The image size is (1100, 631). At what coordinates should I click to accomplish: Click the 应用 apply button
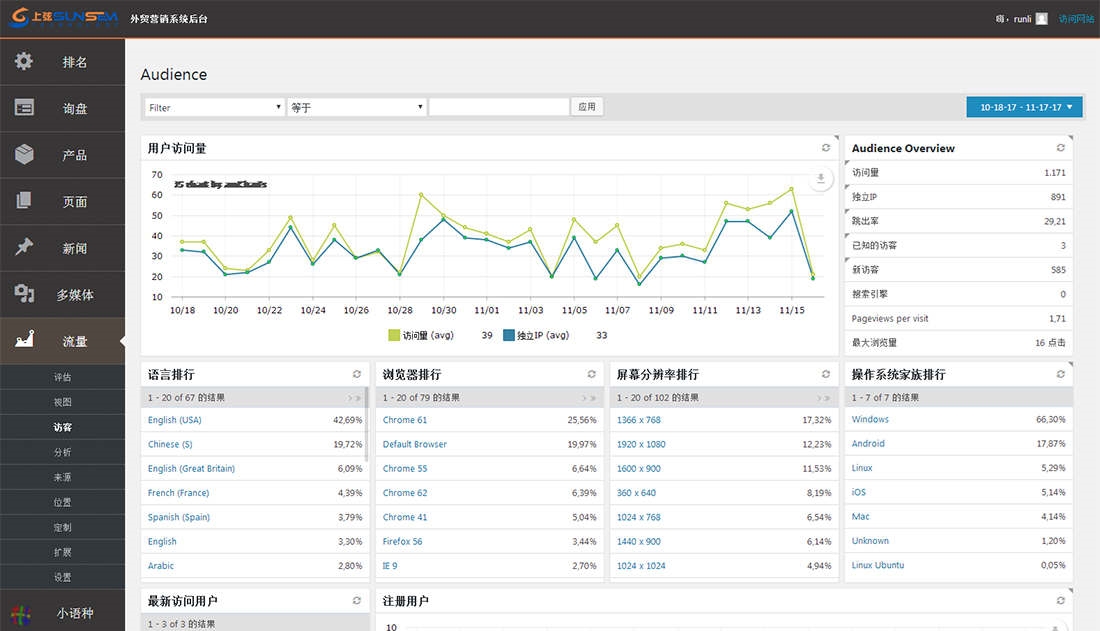[586, 107]
